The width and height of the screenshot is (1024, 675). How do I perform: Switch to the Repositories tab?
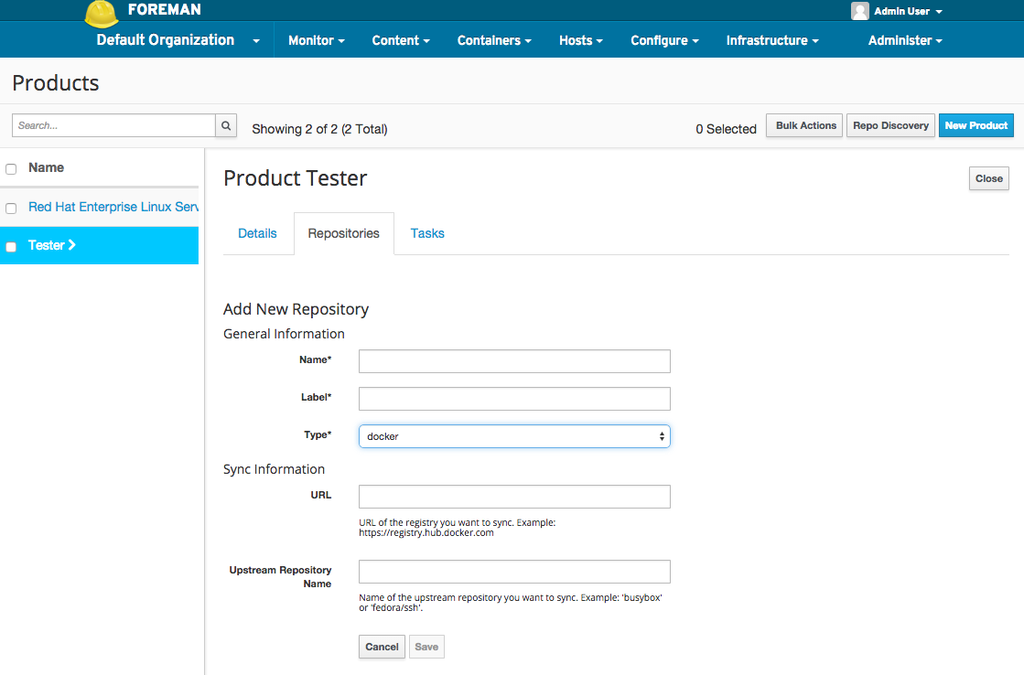pos(344,234)
